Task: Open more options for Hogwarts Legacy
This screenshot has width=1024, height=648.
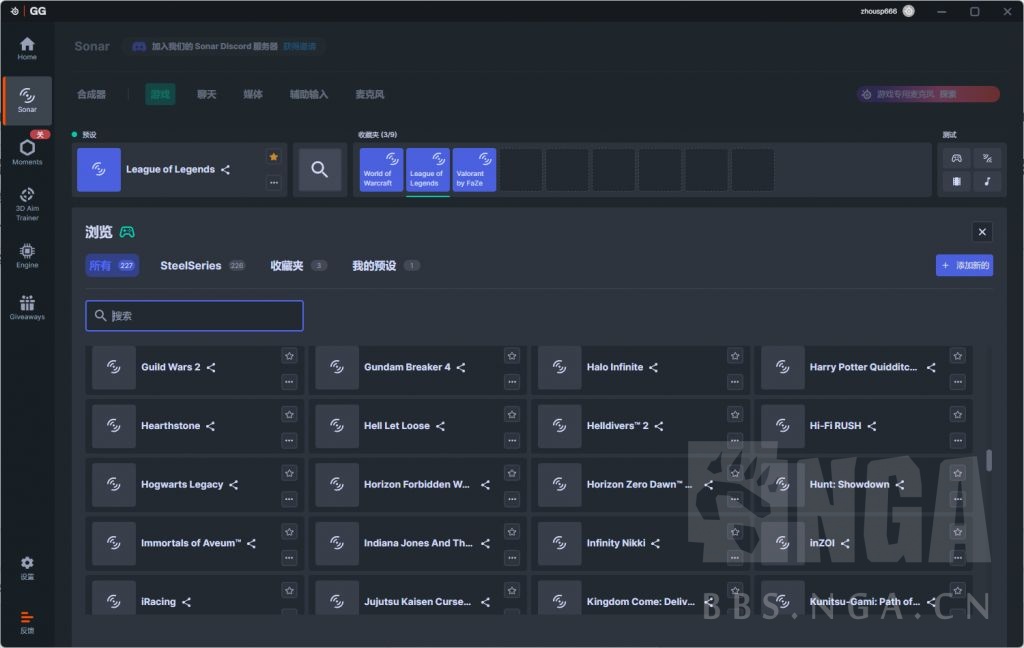Action: (x=289, y=499)
